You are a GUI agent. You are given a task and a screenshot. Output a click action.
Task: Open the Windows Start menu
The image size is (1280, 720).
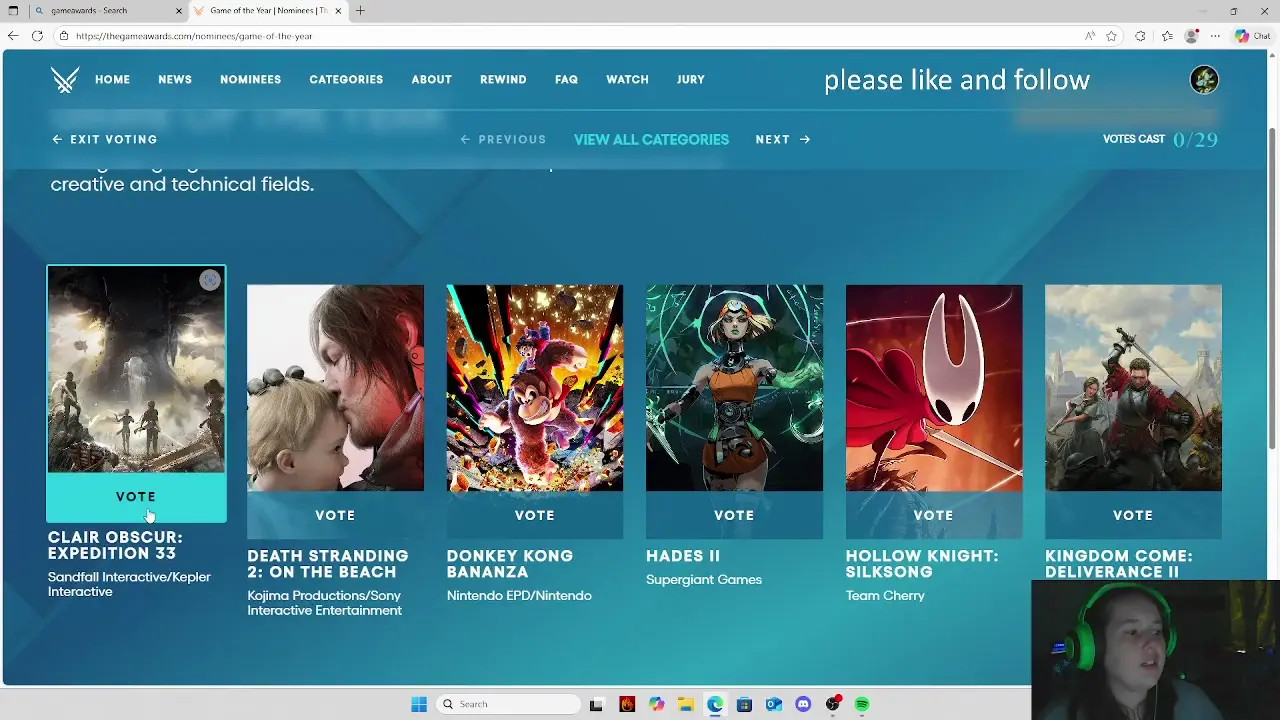point(419,704)
